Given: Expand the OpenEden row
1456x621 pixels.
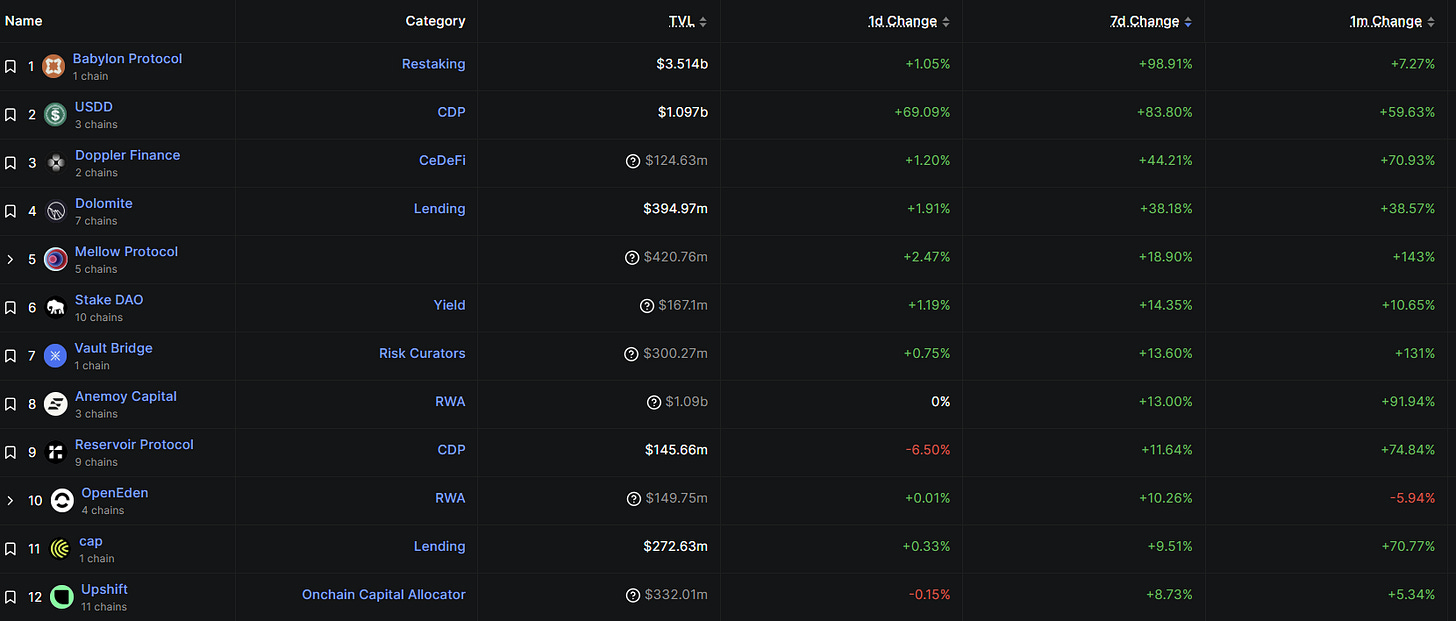Looking at the screenshot, I should [x=10, y=501].
